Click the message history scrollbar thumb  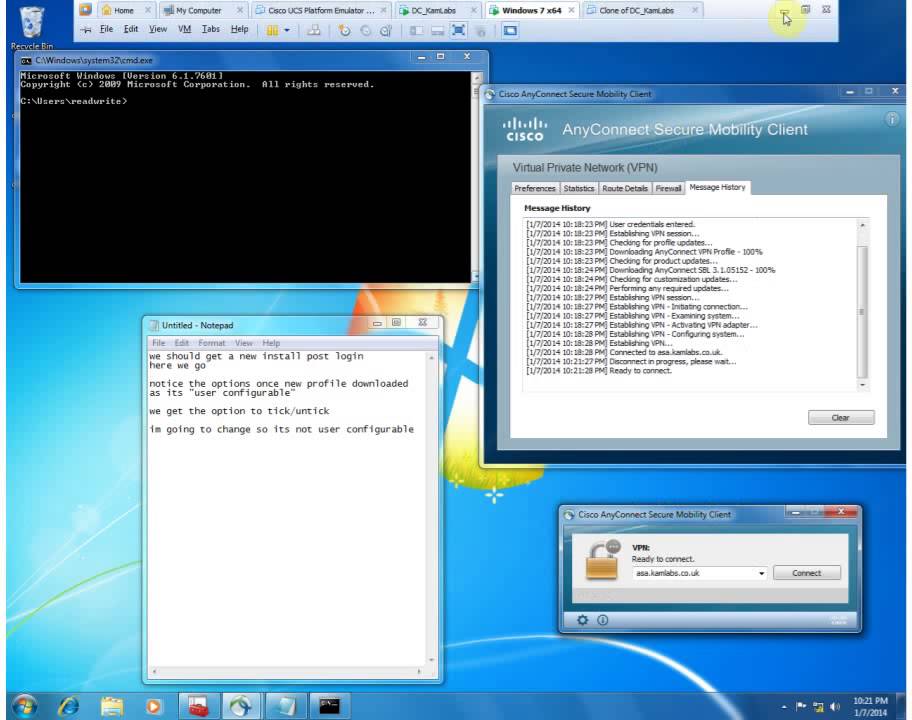pyautogui.click(x=862, y=312)
